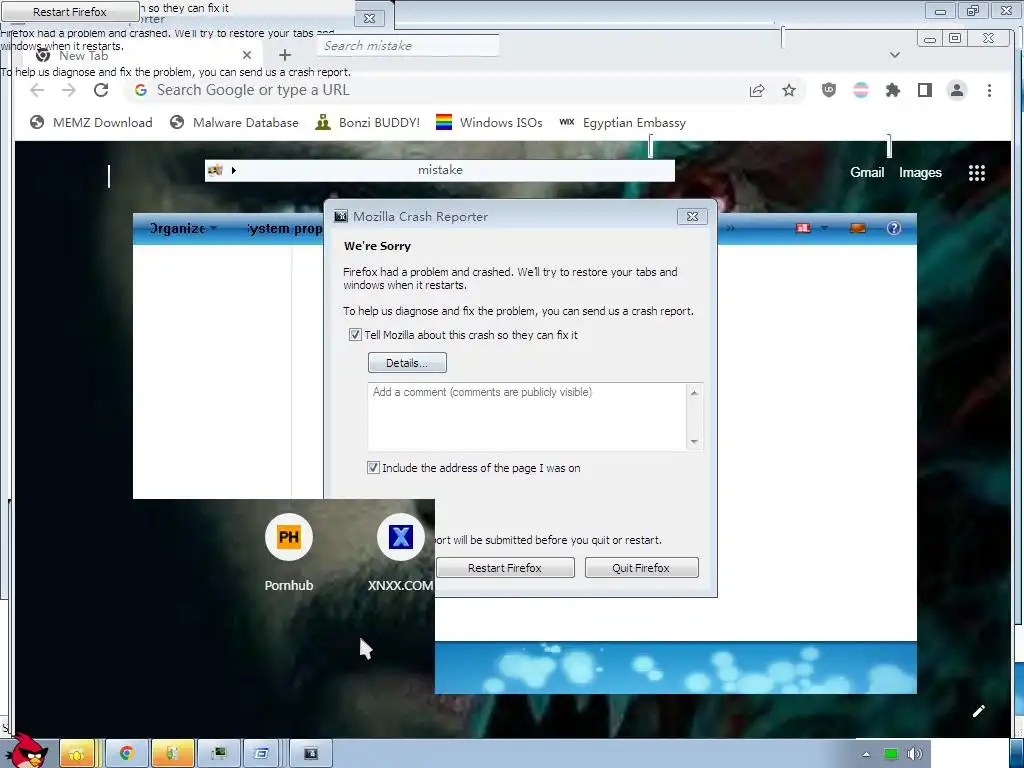Switch to Chrome in taskbar

pos(126,754)
